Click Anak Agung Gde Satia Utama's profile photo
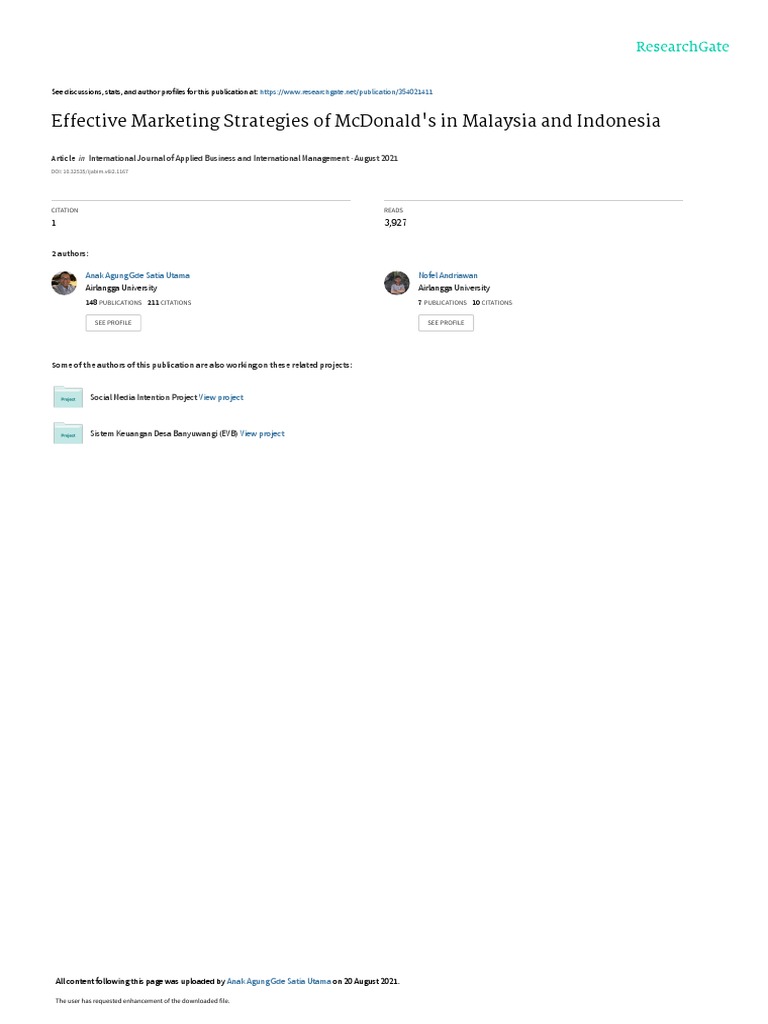Screen dimensions: 768x1024 [64, 283]
